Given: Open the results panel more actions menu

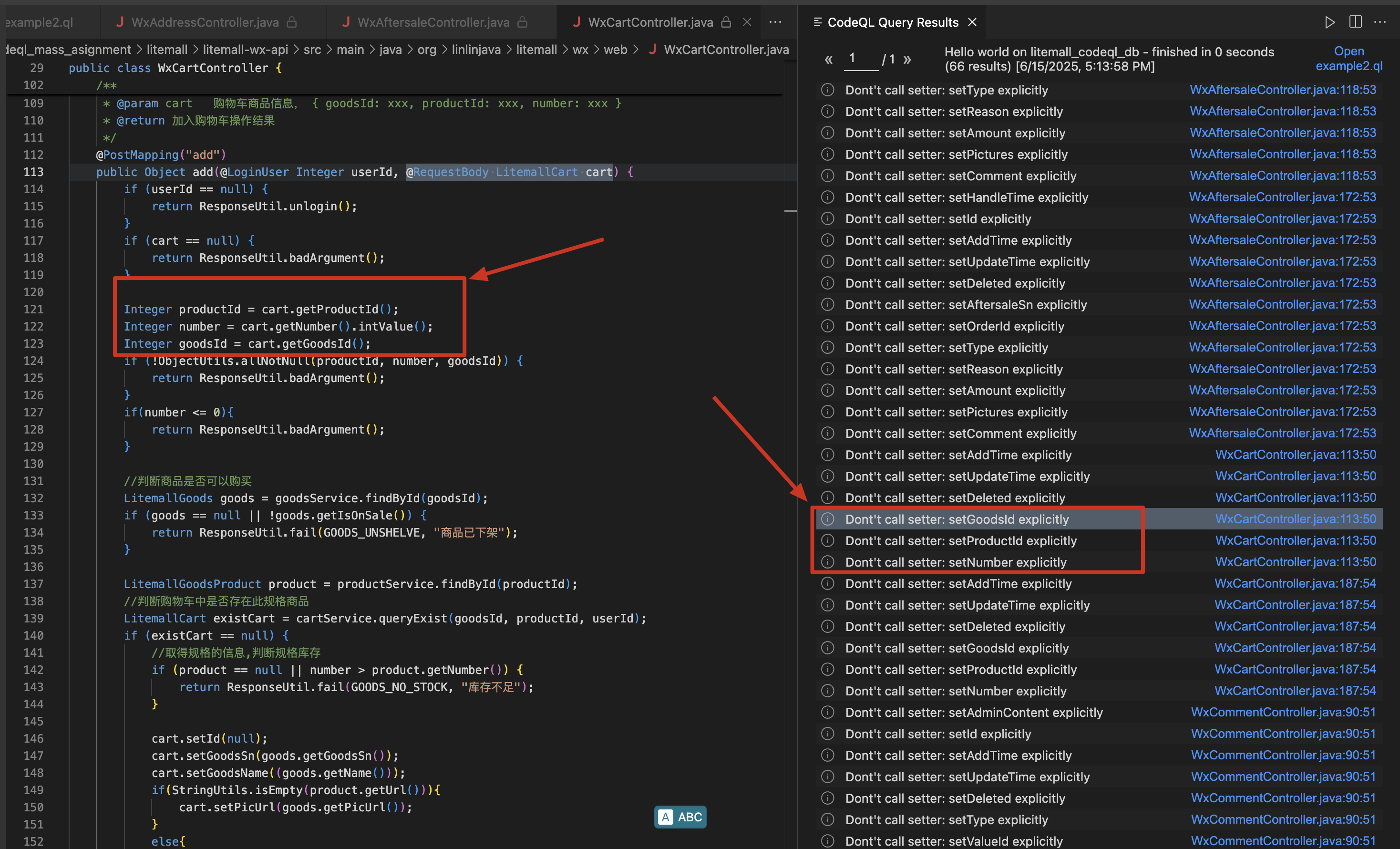Looking at the screenshot, I should tap(1380, 22).
